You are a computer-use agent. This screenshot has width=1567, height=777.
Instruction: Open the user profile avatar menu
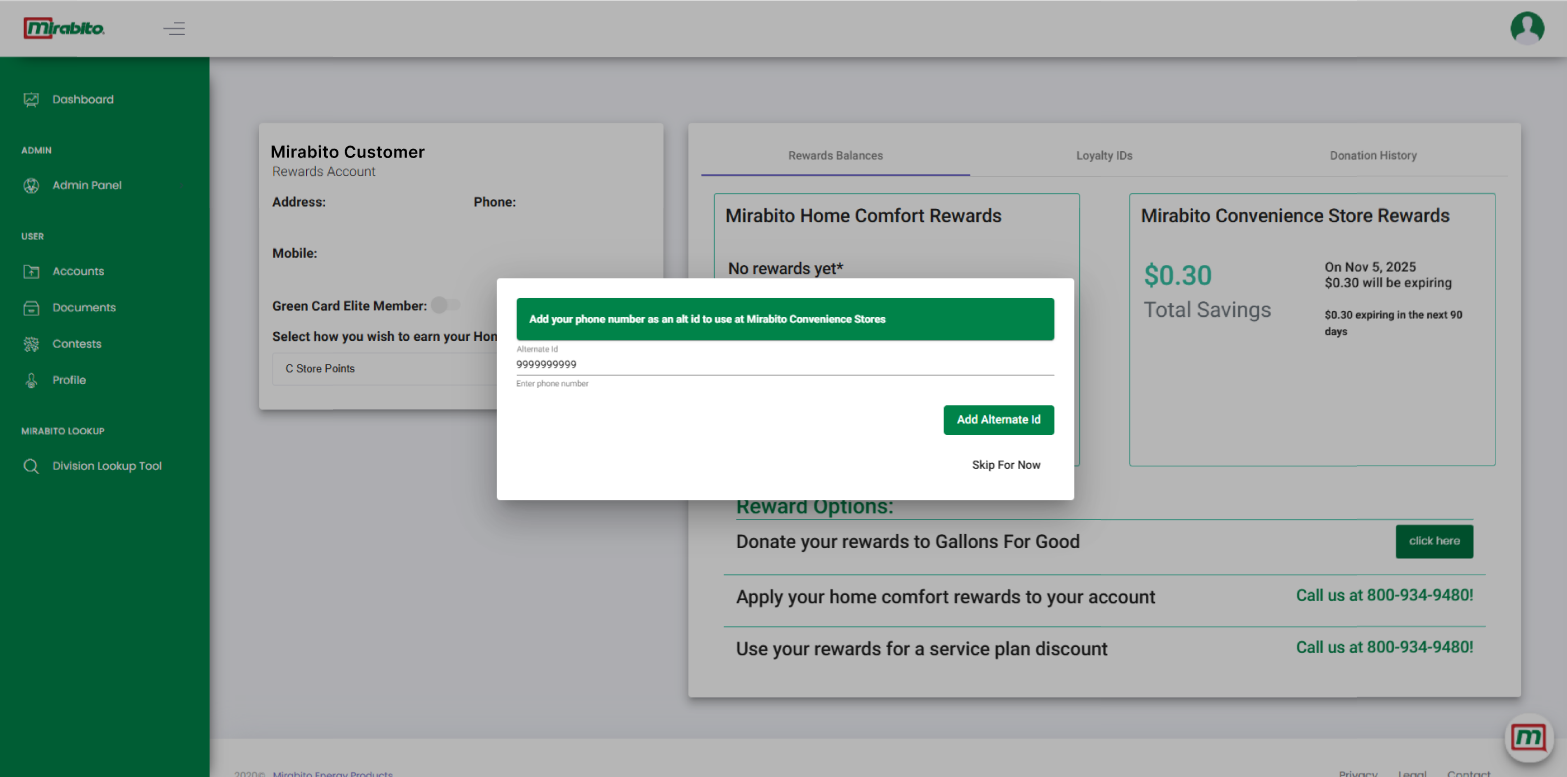1526,28
